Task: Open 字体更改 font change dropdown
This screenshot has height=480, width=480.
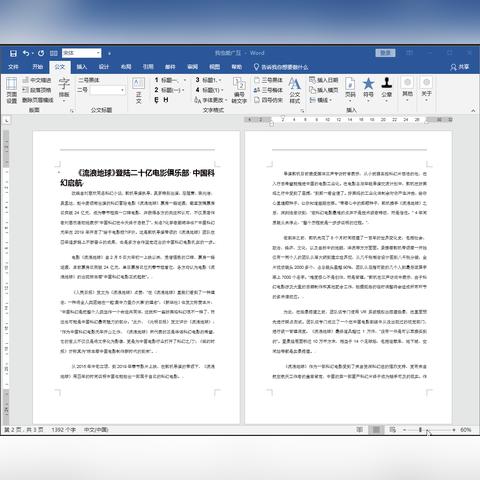Action: coord(211,100)
